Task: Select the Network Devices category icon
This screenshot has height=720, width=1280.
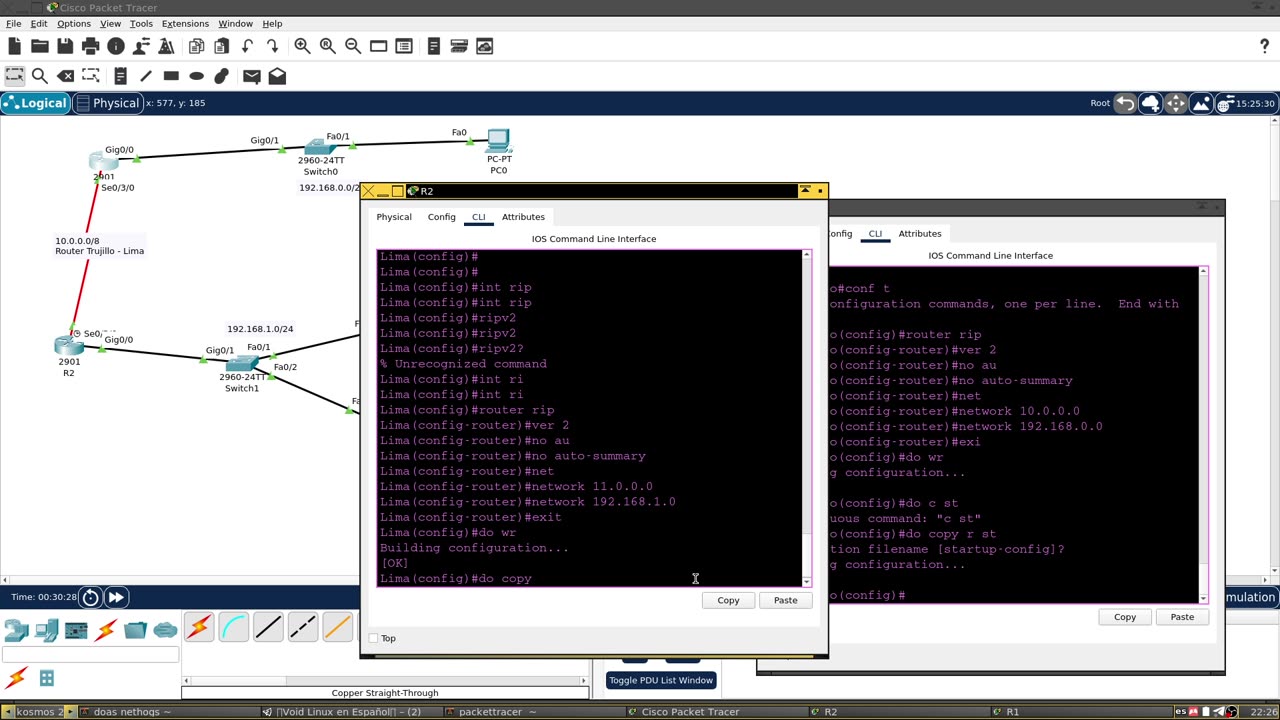Action: (16, 630)
